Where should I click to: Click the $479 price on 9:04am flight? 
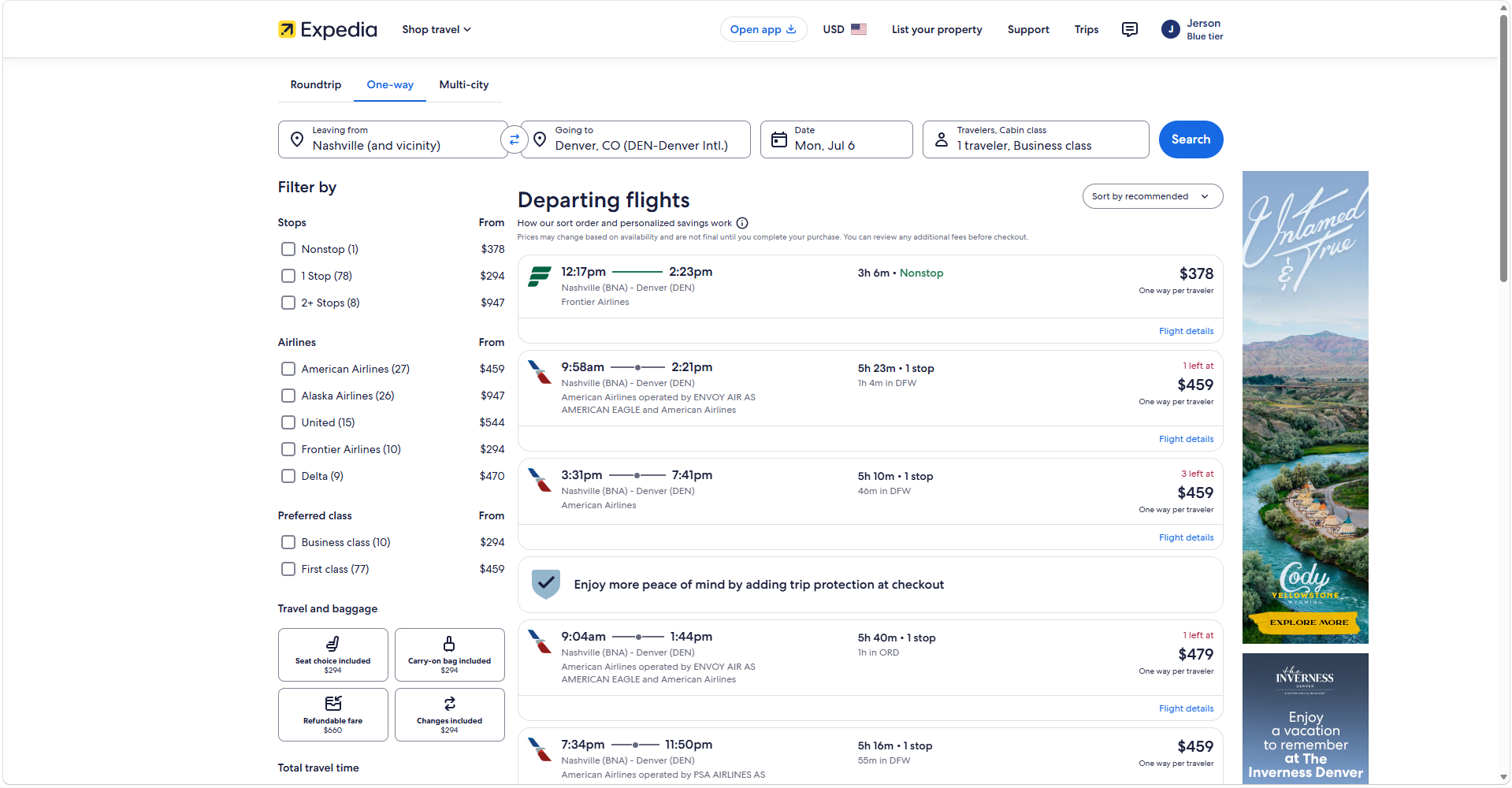click(1196, 654)
